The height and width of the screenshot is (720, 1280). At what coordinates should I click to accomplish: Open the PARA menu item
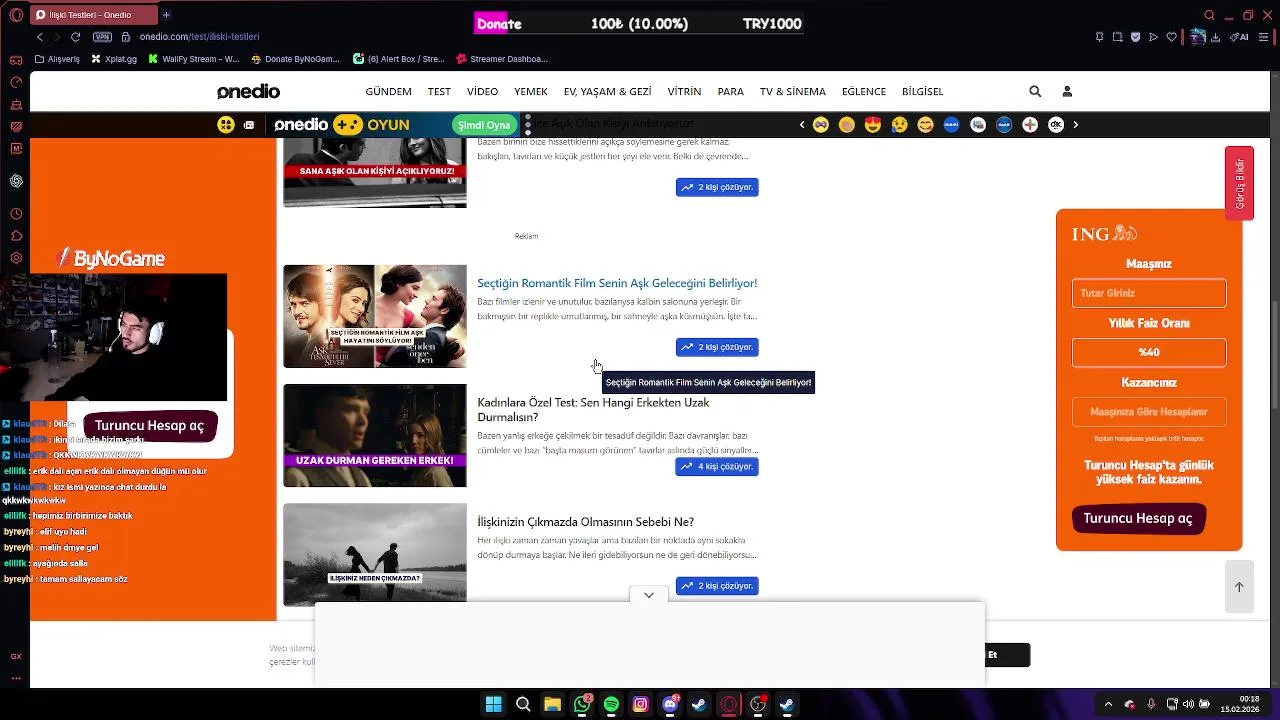pyautogui.click(x=730, y=91)
